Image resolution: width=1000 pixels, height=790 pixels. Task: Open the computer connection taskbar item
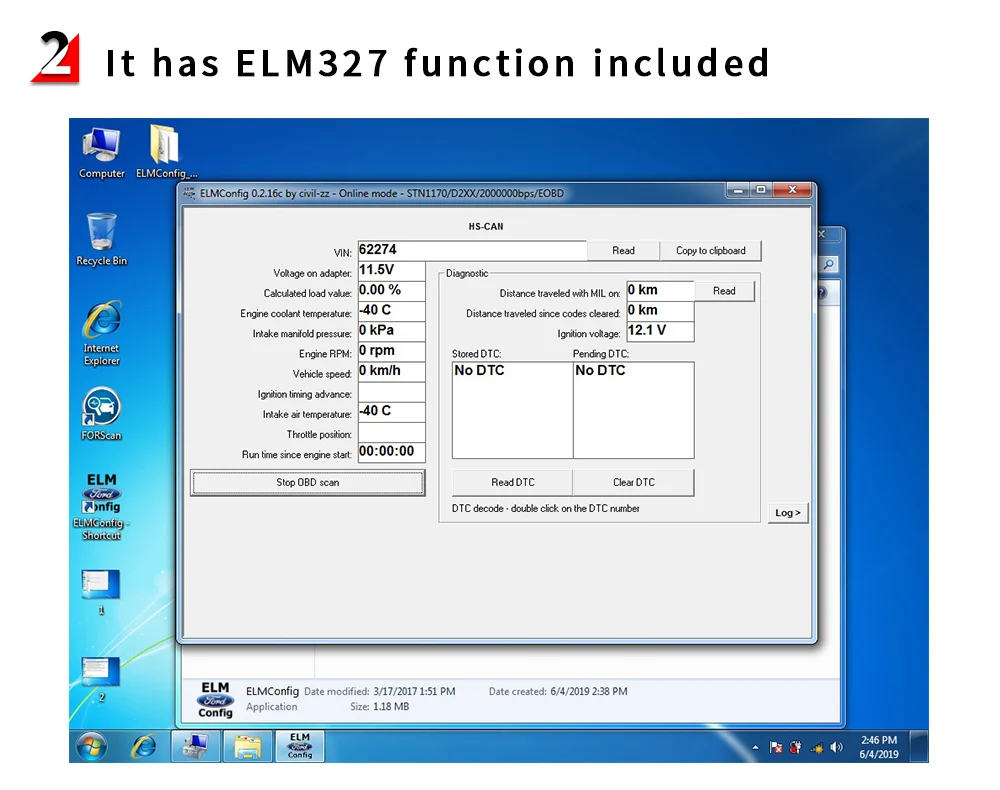tap(196, 746)
